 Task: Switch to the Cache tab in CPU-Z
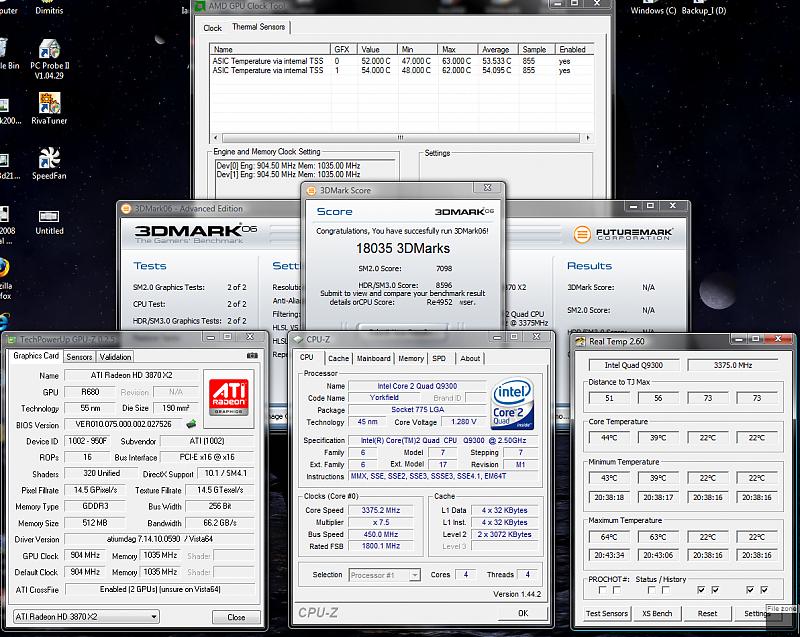click(x=338, y=359)
